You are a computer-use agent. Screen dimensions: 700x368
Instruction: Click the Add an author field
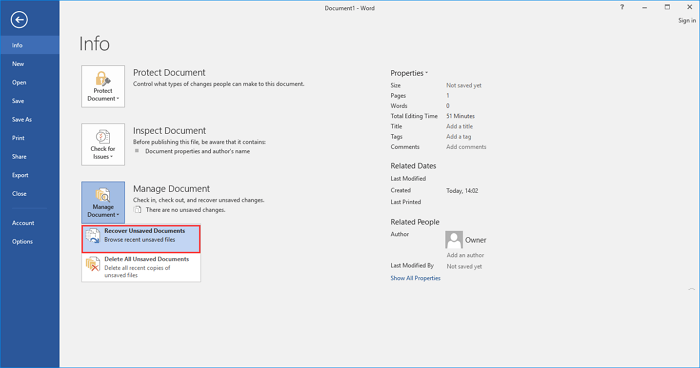click(x=465, y=255)
